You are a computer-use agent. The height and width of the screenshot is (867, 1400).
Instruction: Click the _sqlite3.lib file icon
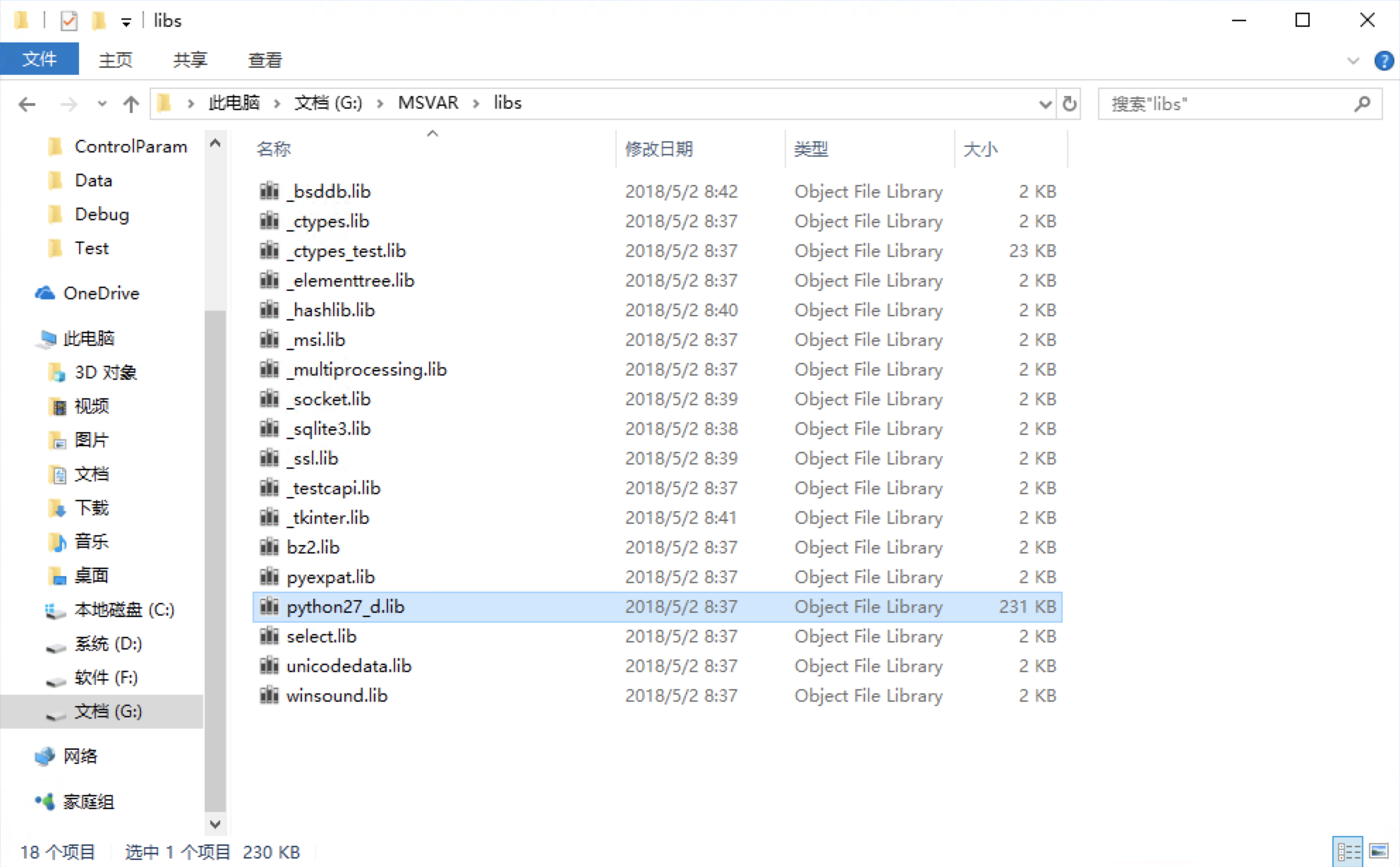(x=267, y=428)
